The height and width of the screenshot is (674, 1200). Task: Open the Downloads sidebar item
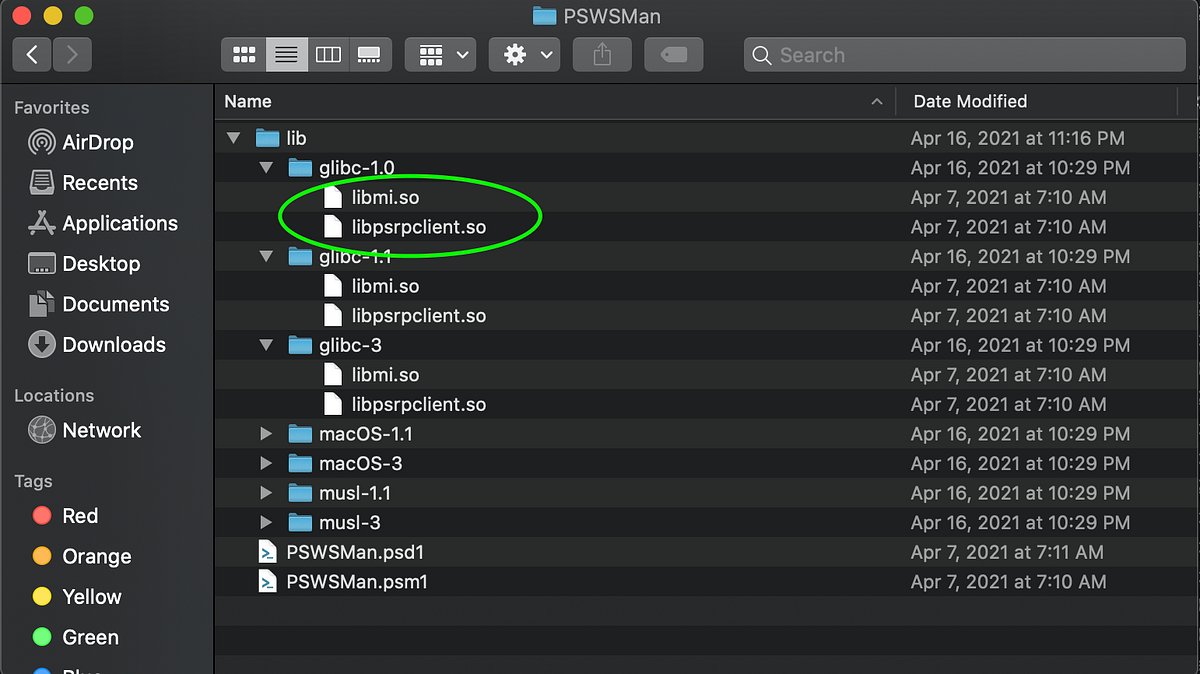pyautogui.click(x=110, y=344)
